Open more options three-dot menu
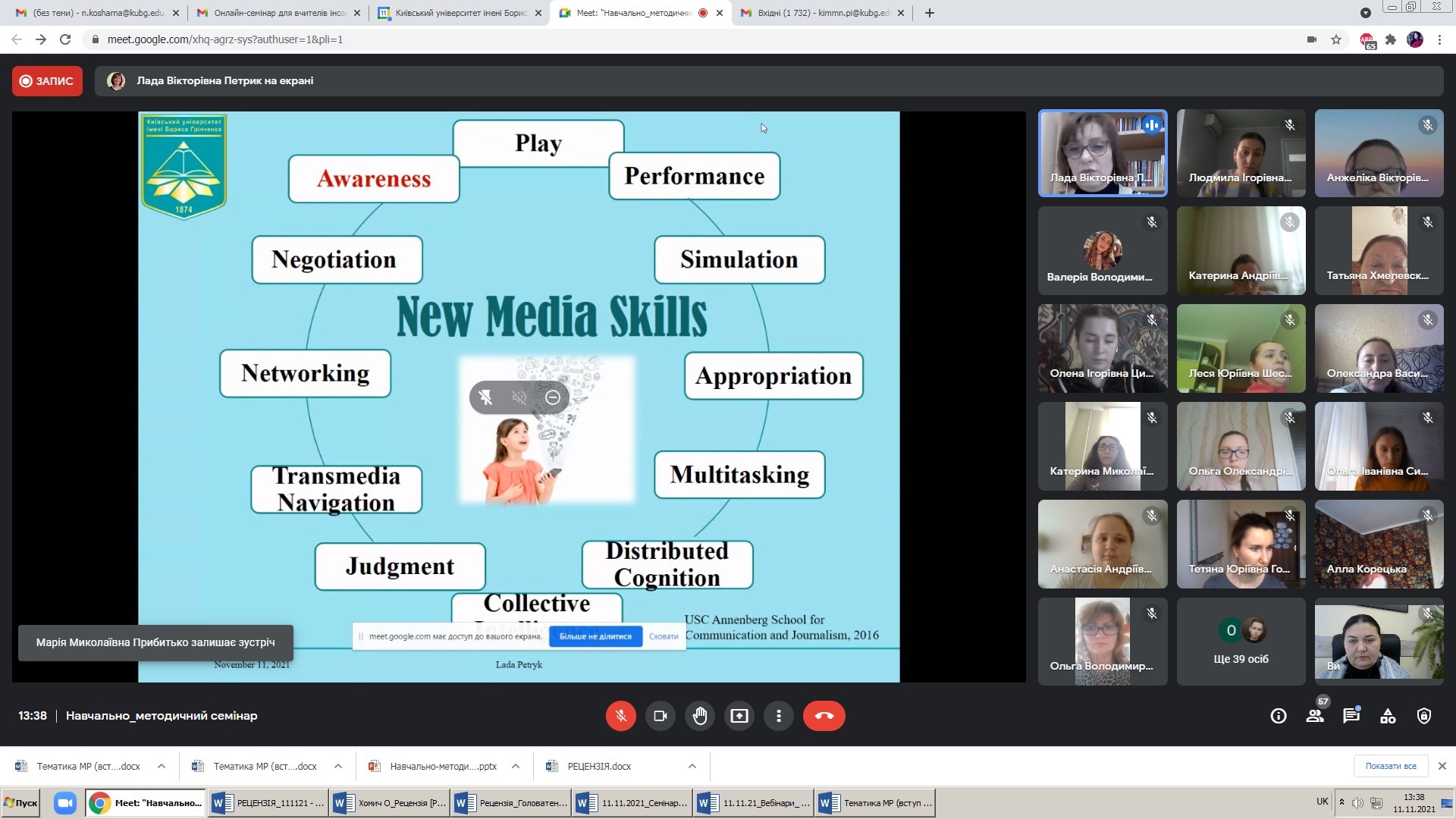1456x819 pixels. (778, 716)
